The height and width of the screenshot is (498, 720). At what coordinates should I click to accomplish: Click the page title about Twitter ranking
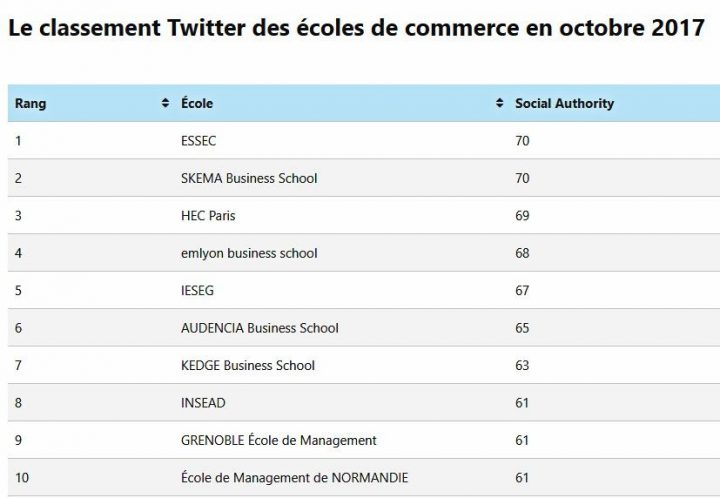(356, 27)
